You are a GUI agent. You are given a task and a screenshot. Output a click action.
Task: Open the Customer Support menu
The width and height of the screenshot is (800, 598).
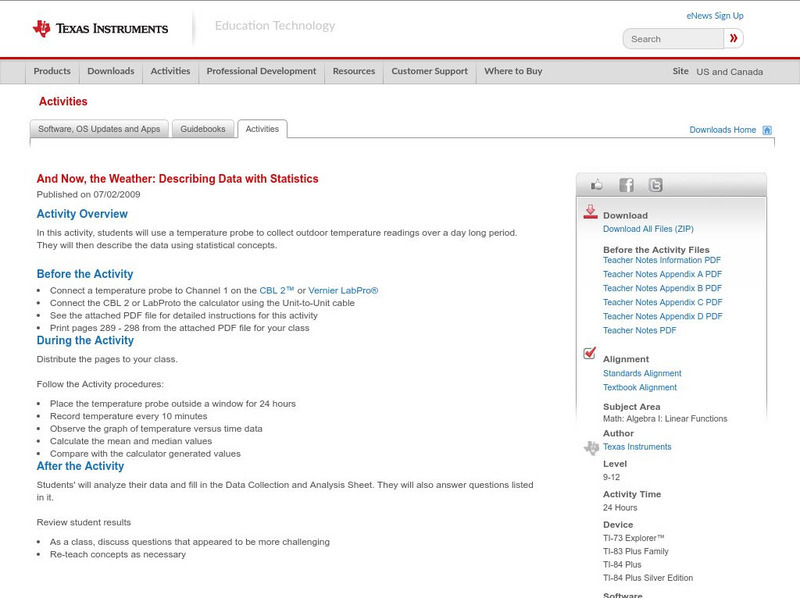tap(428, 71)
